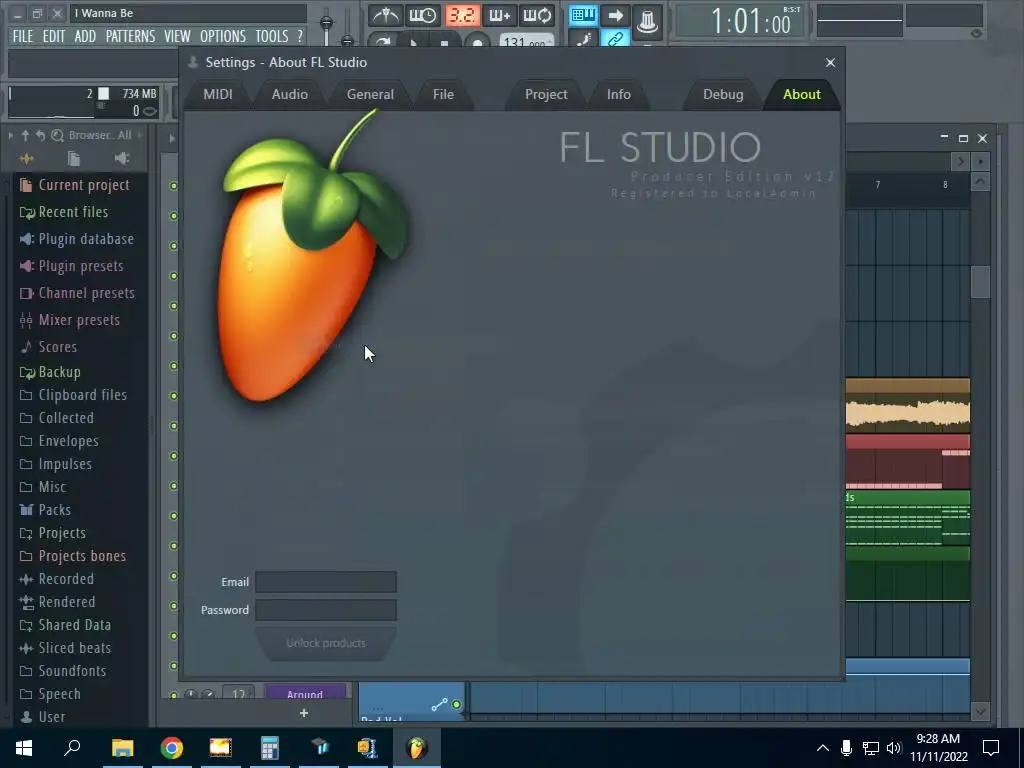Expand the Backup folder

tap(50, 372)
